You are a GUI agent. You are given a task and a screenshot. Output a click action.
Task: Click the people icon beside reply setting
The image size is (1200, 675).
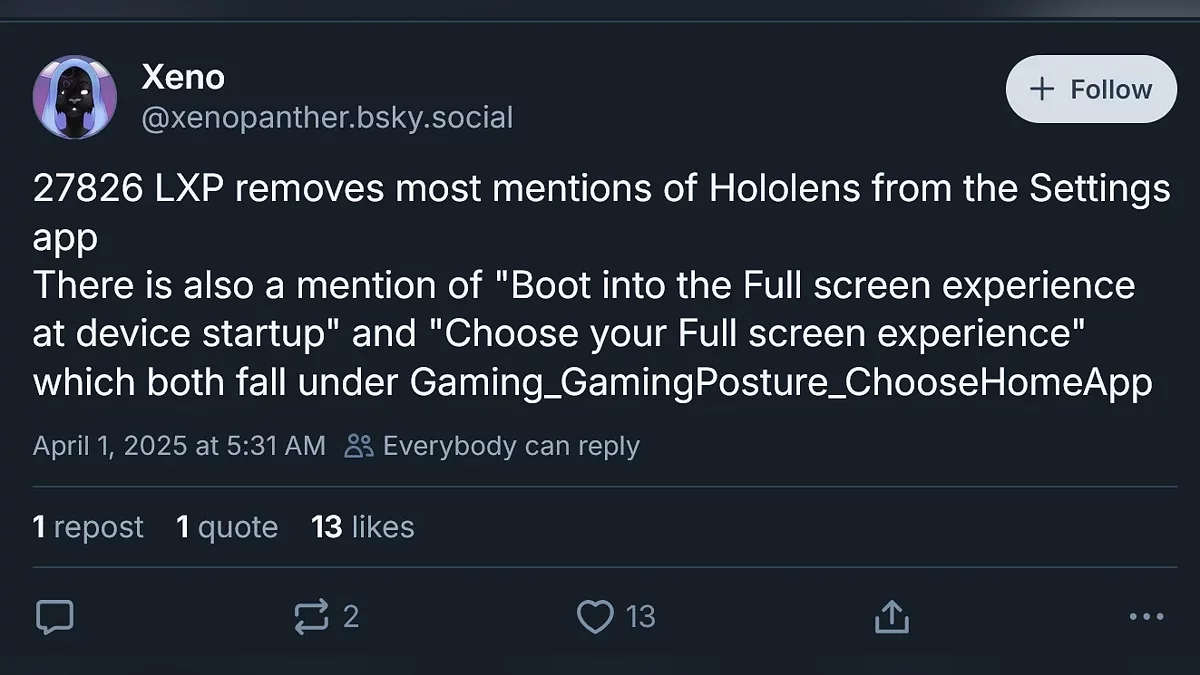[x=359, y=446]
